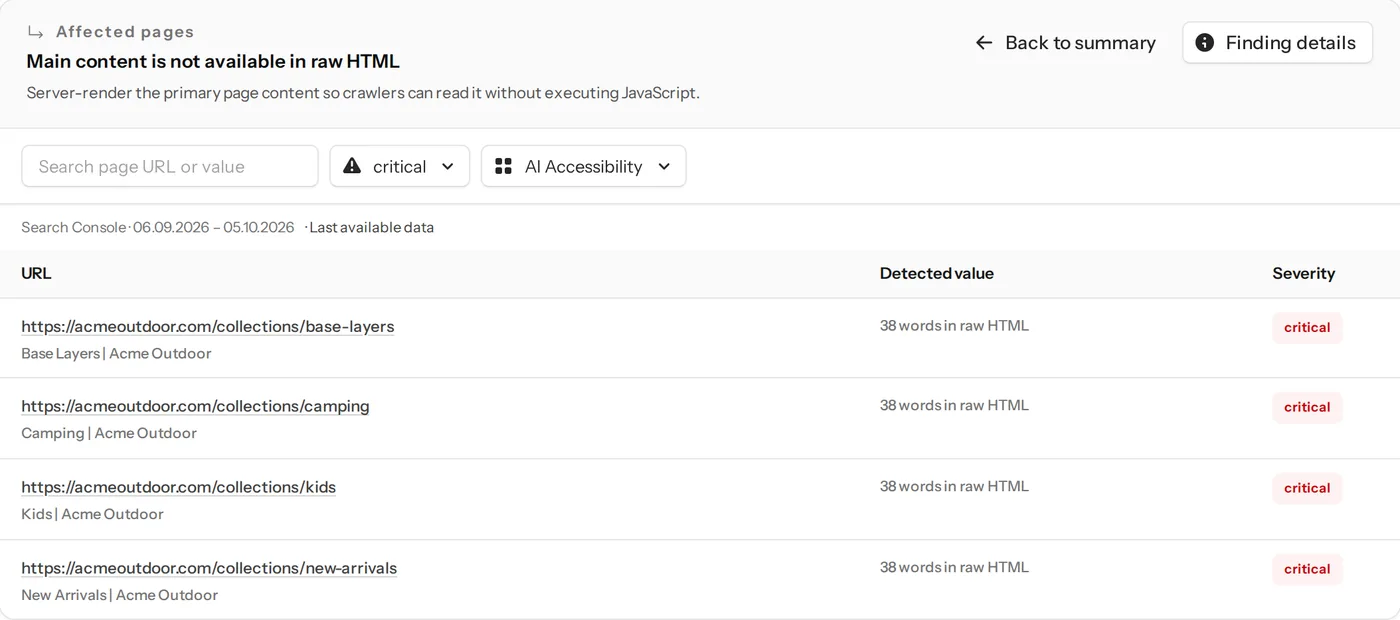
Task: Go back to summary
Action: tap(1066, 42)
